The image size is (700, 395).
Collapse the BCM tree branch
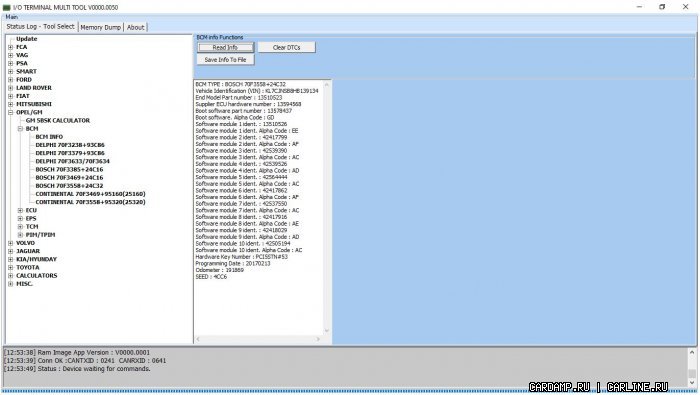(x=20, y=129)
